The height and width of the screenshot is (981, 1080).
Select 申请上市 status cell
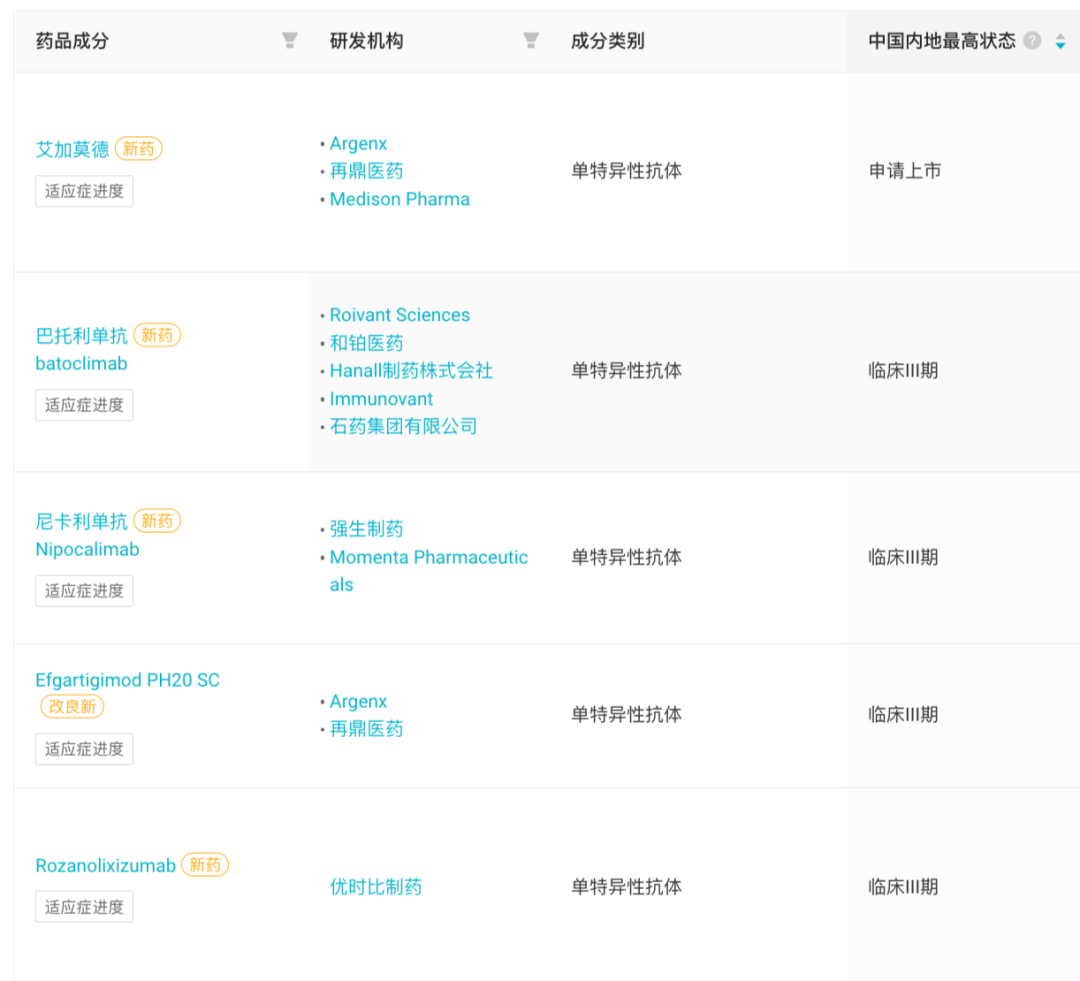click(x=905, y=171)
